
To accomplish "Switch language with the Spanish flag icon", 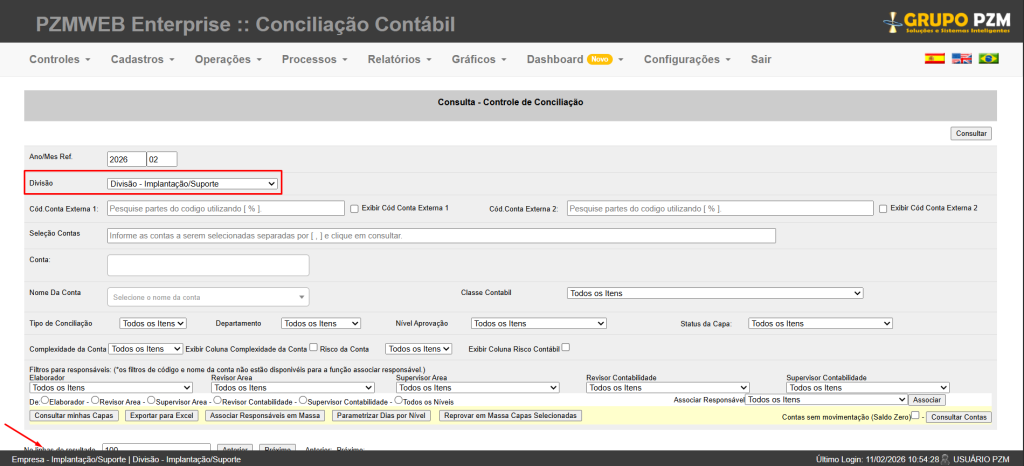I will click(935, 60).
